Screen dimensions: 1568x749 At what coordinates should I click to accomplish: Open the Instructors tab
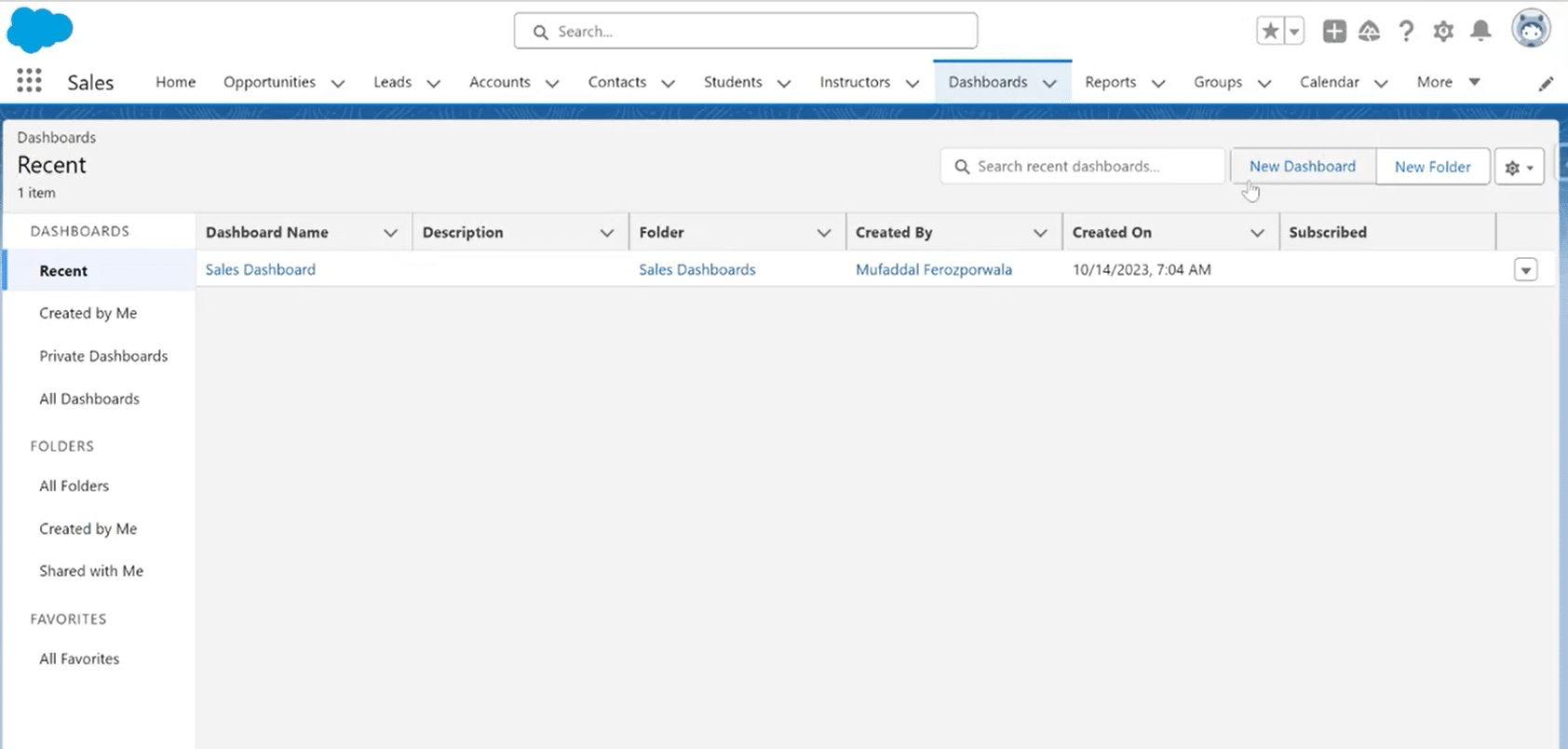(x=855, y=82)
